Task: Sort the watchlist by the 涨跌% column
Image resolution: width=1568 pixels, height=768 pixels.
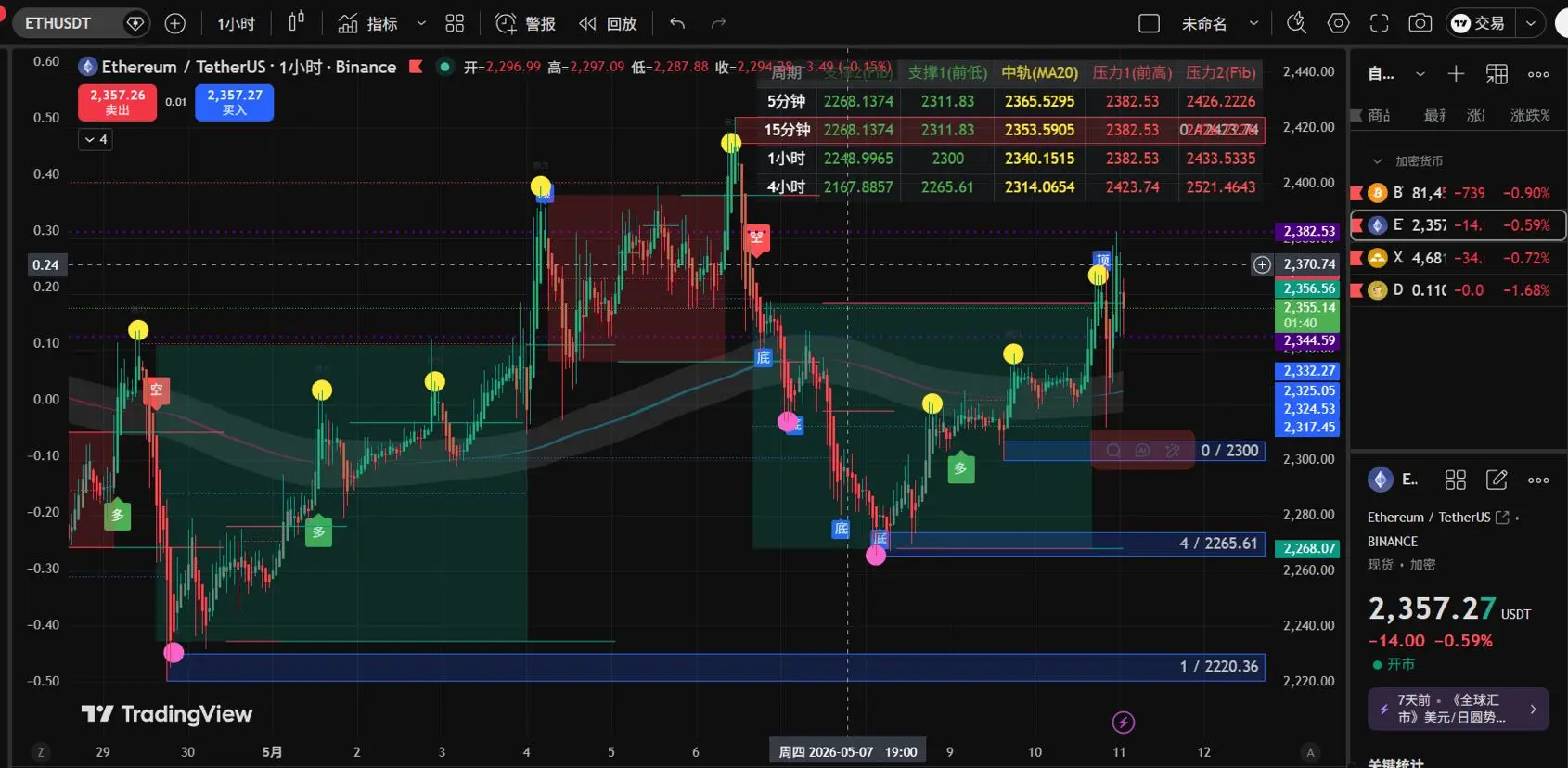Action: 1530,115
